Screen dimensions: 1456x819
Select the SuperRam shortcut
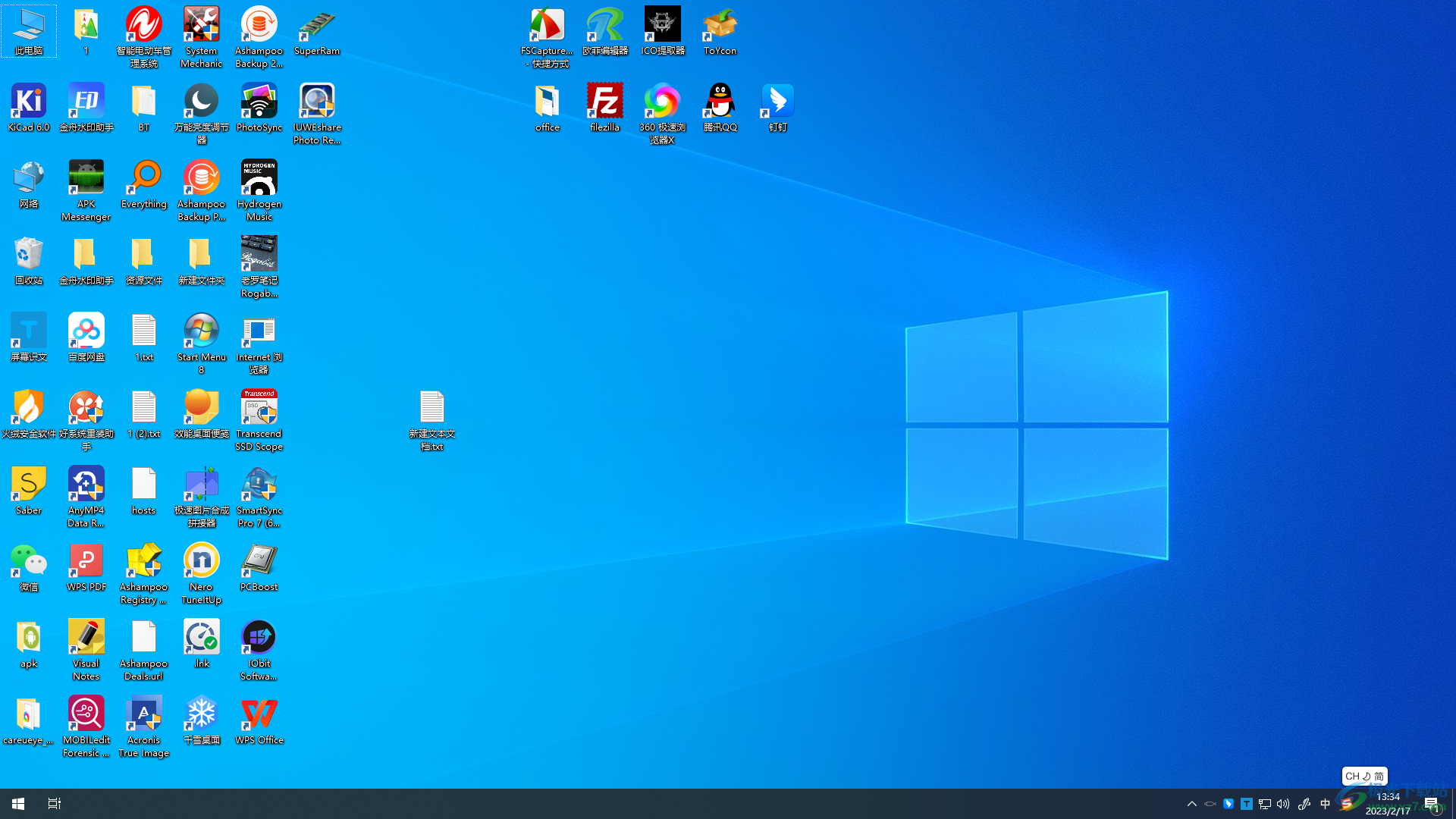(x=317, y=31)
